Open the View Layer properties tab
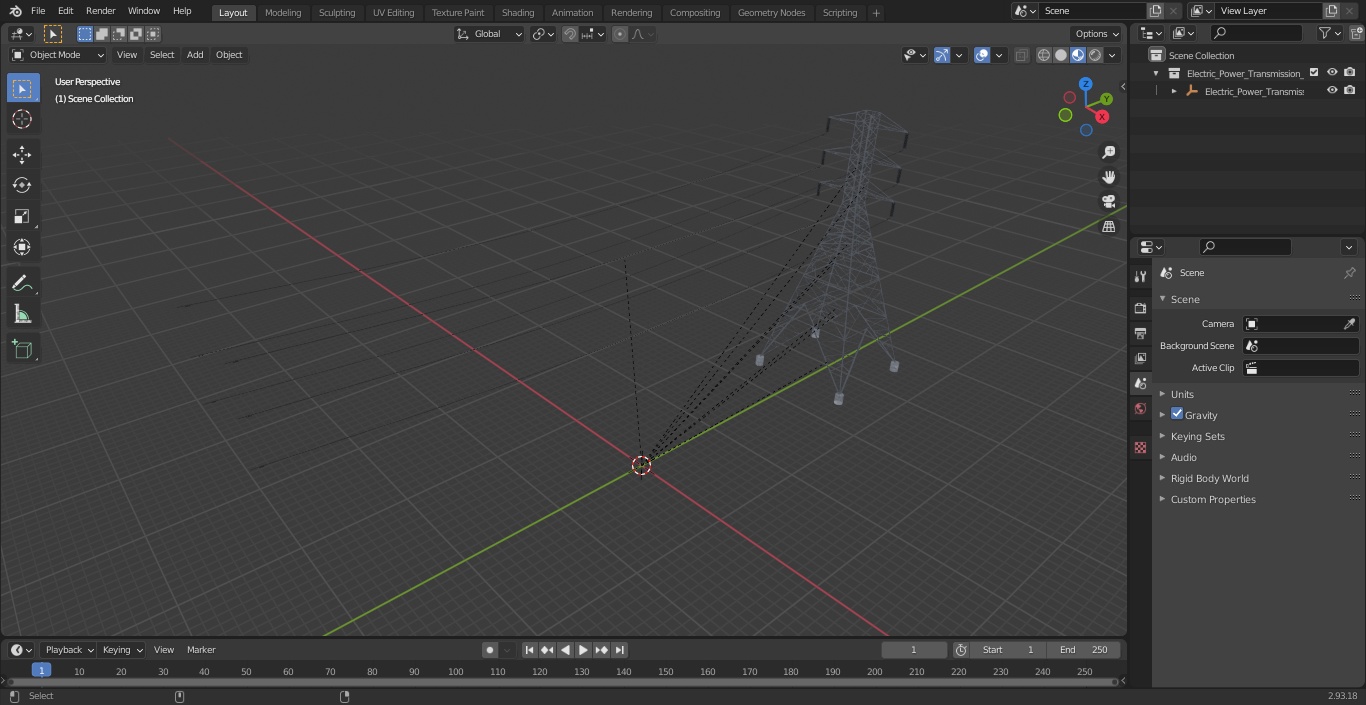This screenshot has height=705, width=1366. click(x=1140, y=358)
